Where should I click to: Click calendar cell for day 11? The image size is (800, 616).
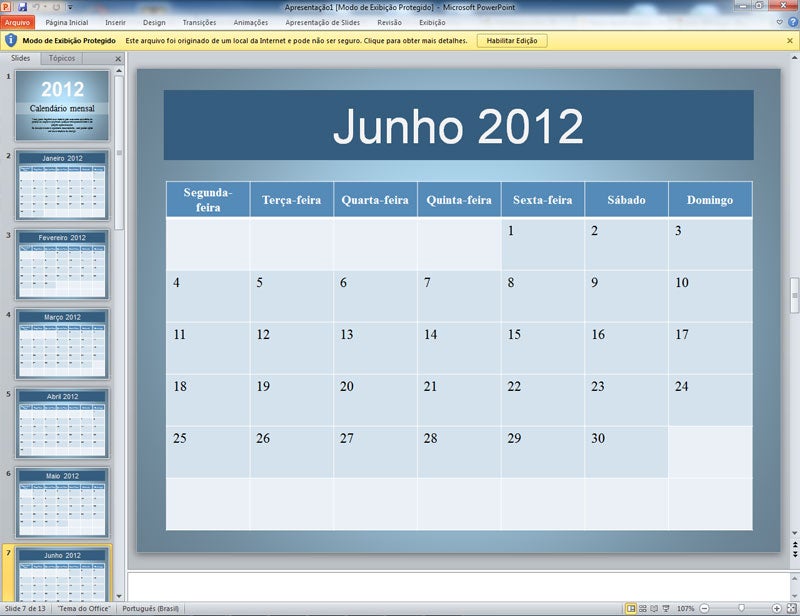(x=208, y=348)
